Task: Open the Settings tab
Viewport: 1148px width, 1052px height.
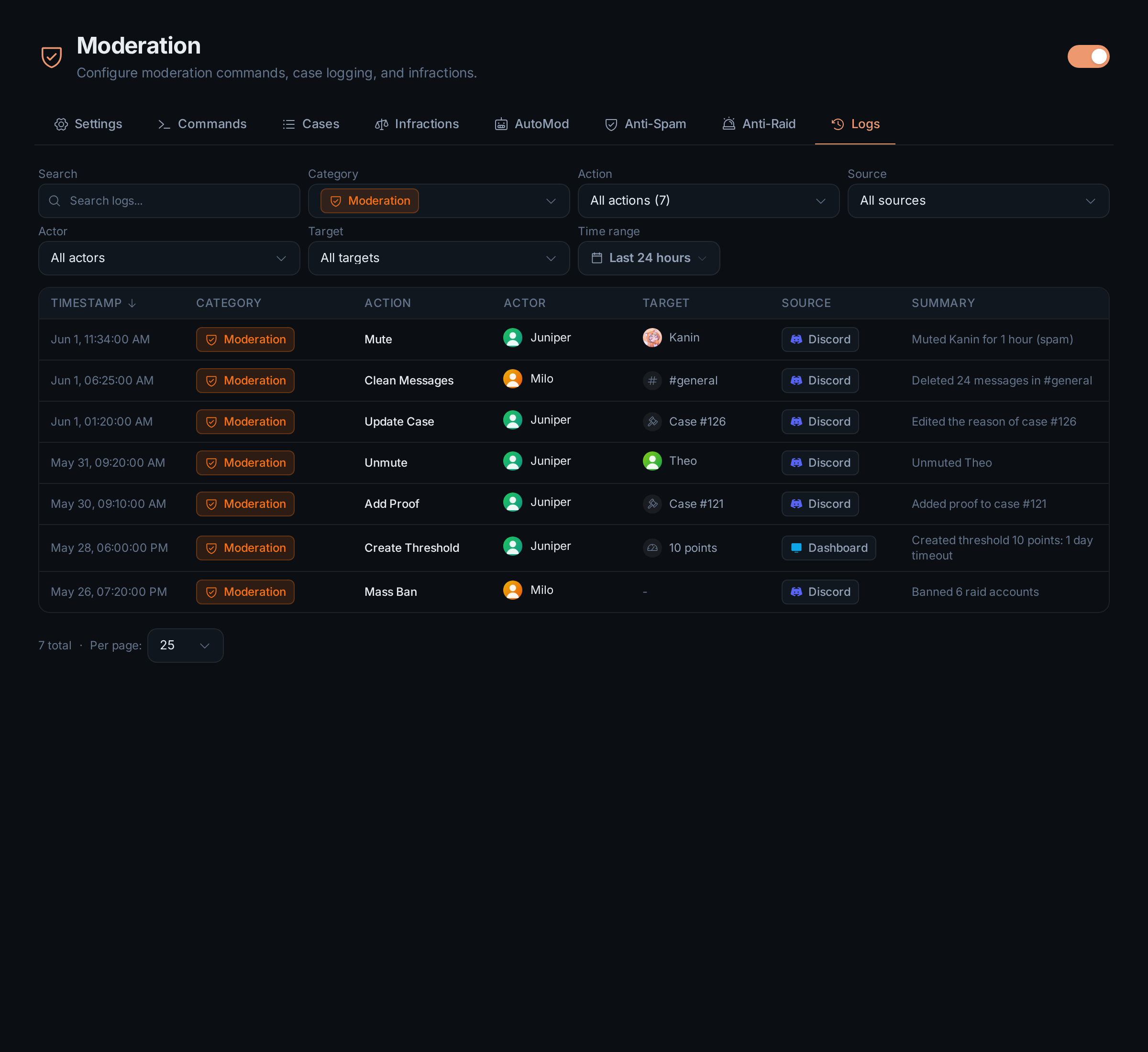Action: (x=88, y=124)
